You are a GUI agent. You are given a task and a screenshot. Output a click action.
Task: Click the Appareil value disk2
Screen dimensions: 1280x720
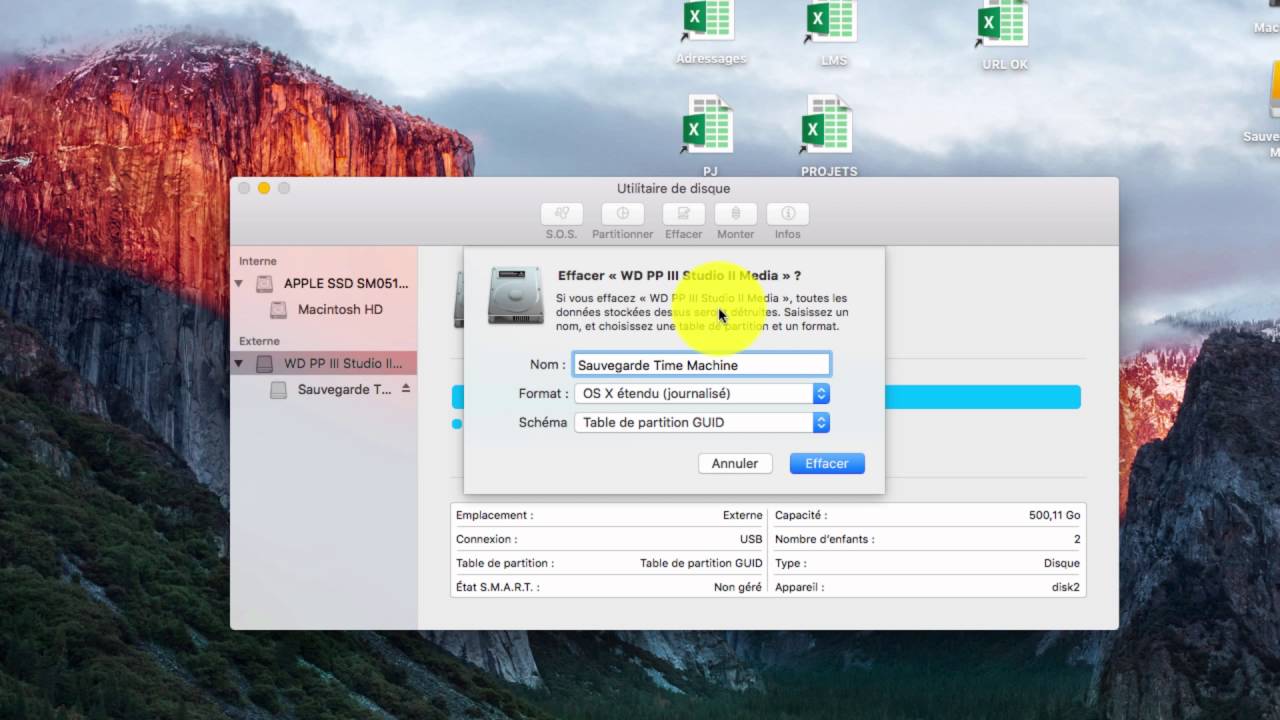[1065, 587]
